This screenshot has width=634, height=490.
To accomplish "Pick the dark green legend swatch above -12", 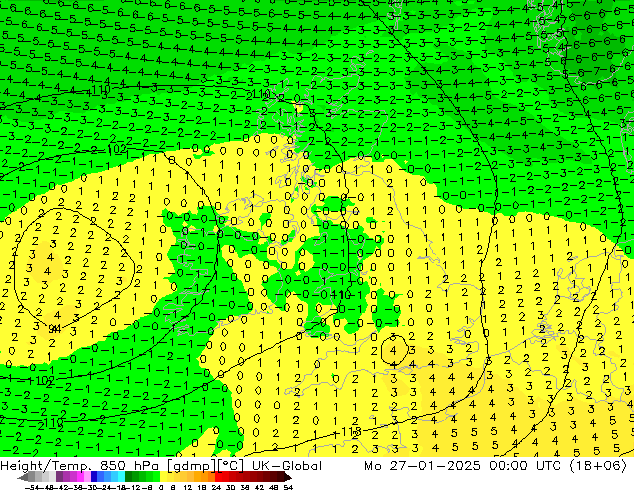I will pos(129,476).
